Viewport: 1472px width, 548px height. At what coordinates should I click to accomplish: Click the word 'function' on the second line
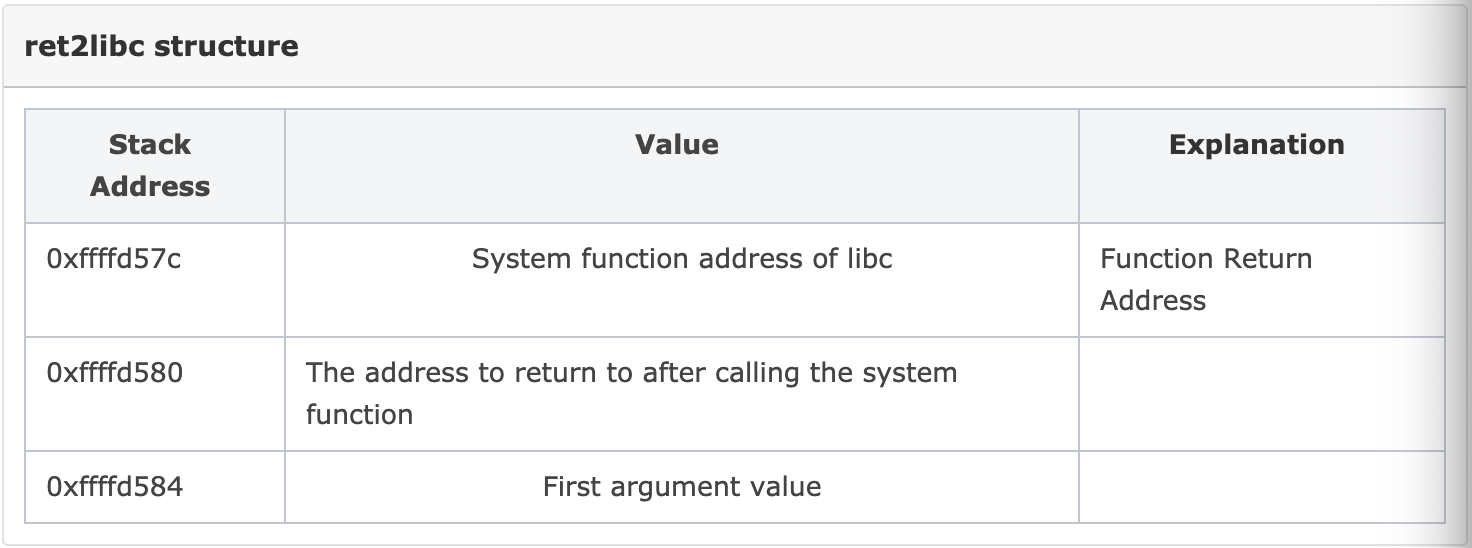(359, 414)
